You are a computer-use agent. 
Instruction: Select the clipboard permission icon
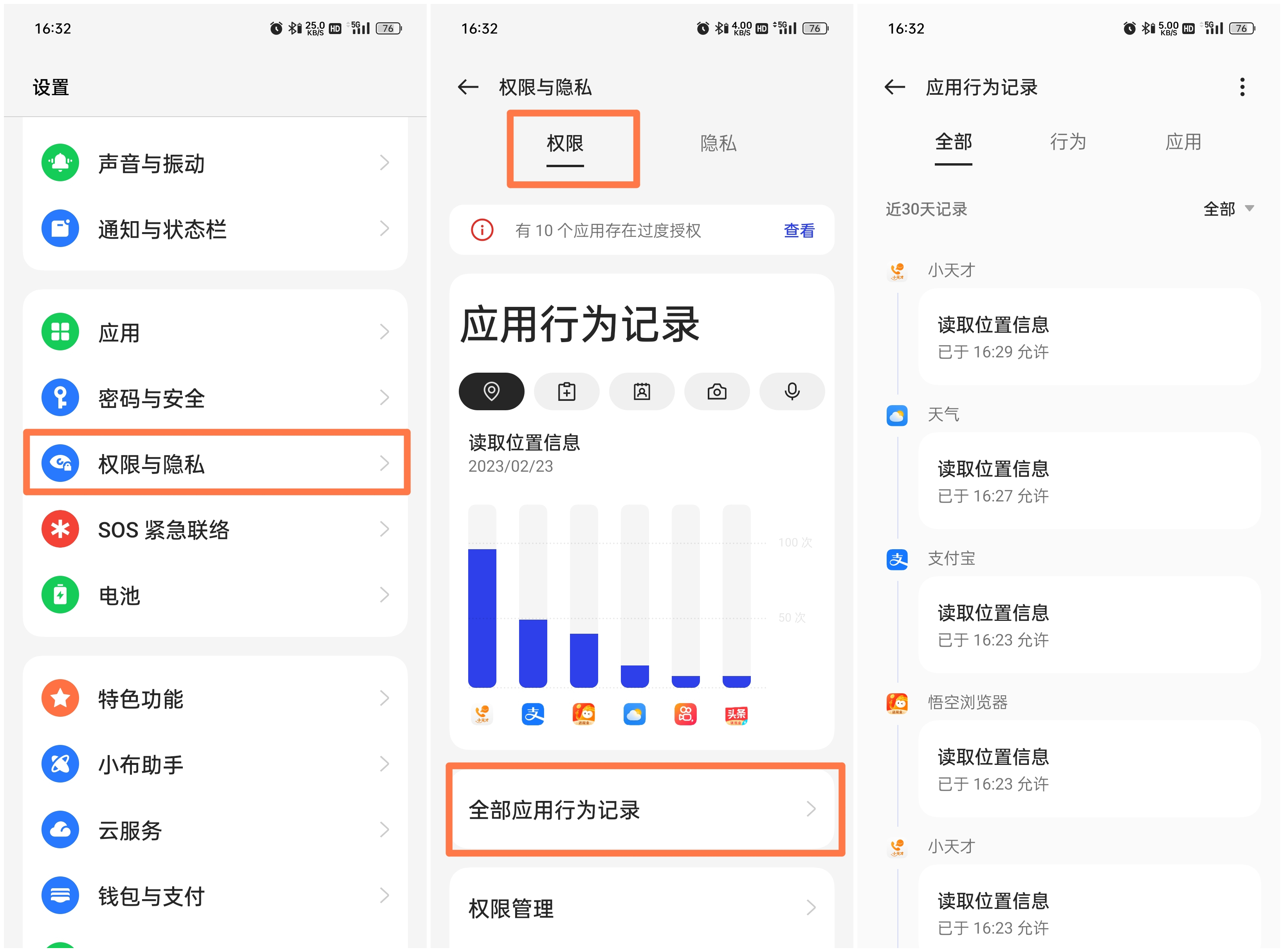click(x=566, y=391)
